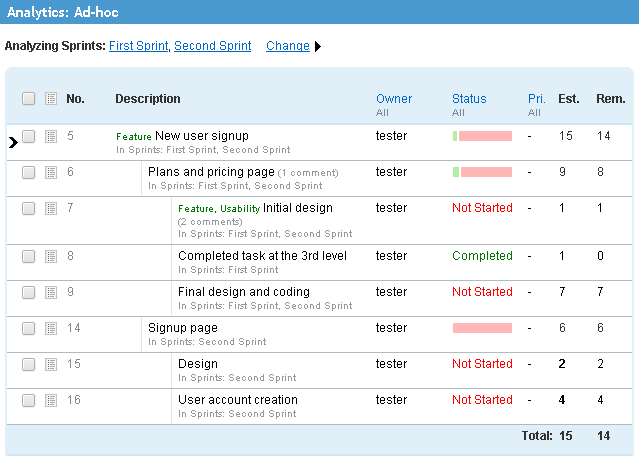Image resolution: width=639 pixels, height=465 pixels.
Task: Open the Second Sprint link
Action: [x=212, y=46]
